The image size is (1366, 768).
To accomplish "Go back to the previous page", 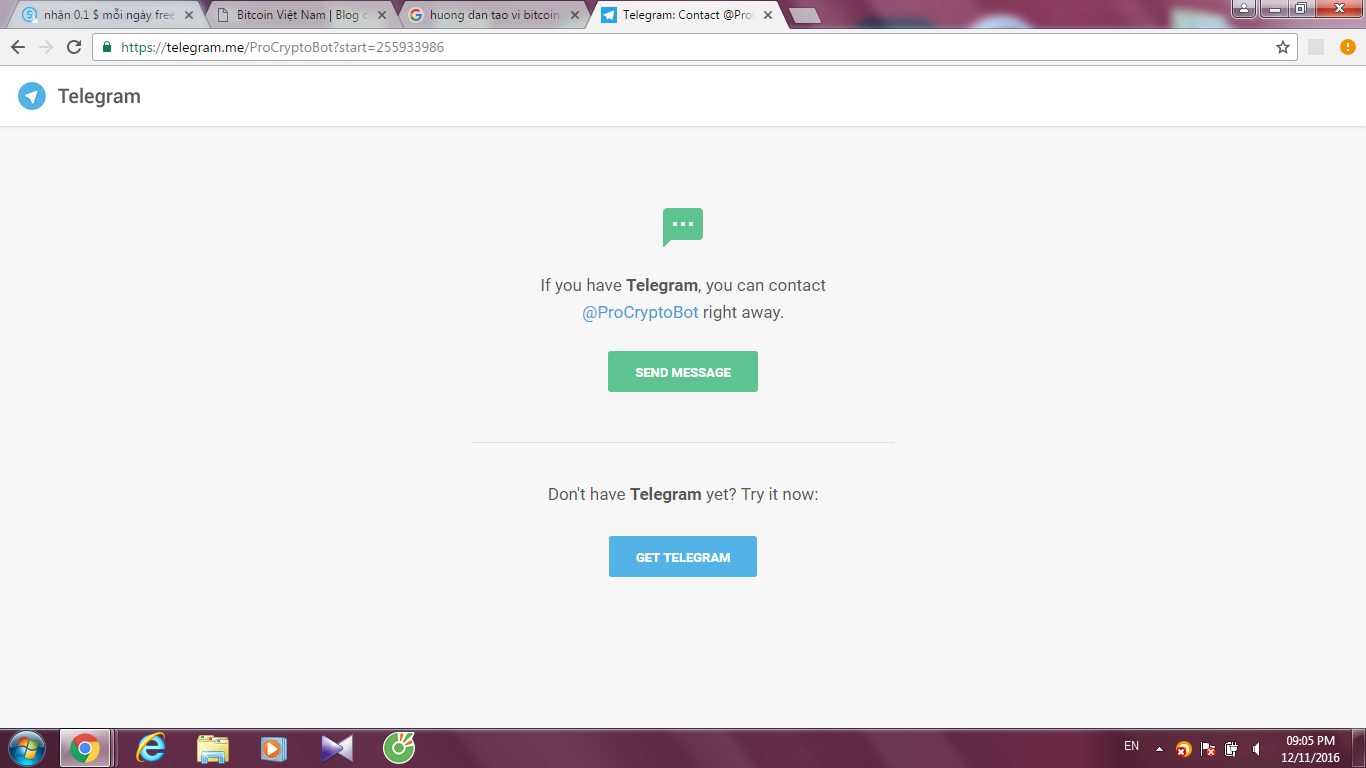I will 18,47.
